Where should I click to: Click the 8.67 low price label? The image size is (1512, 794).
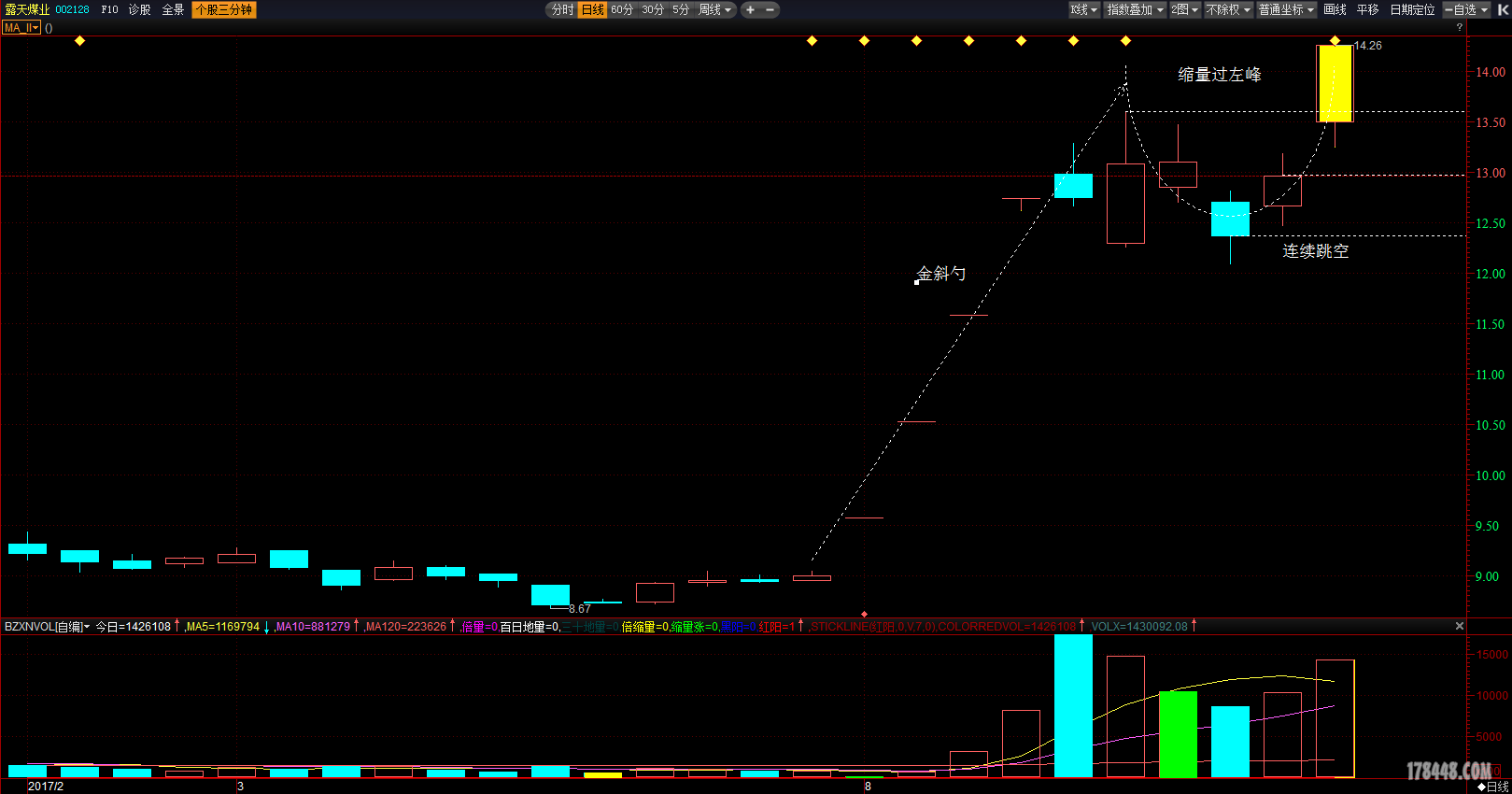(x=580, y=609)
